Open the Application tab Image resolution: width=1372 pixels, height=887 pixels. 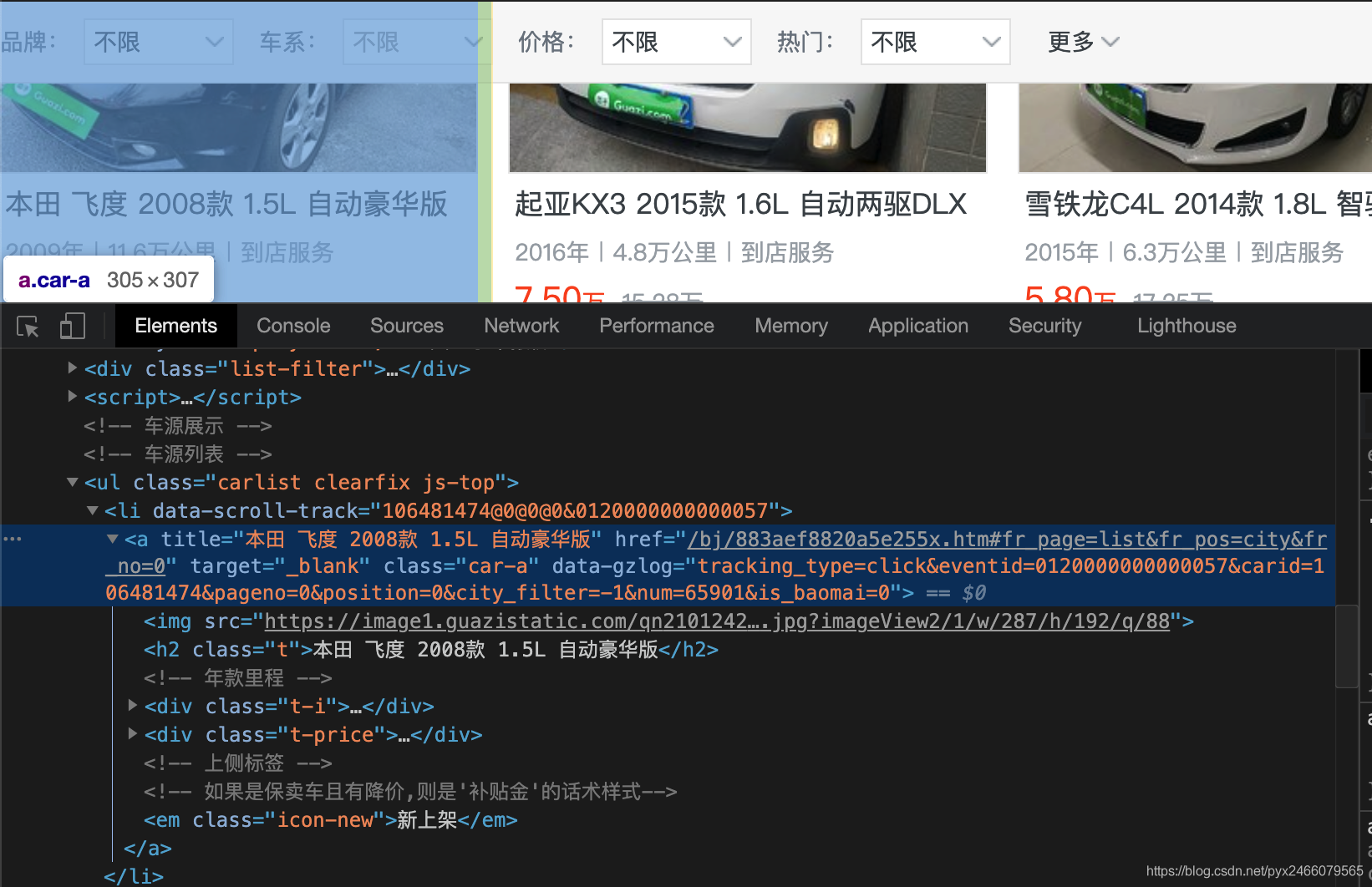918,326
